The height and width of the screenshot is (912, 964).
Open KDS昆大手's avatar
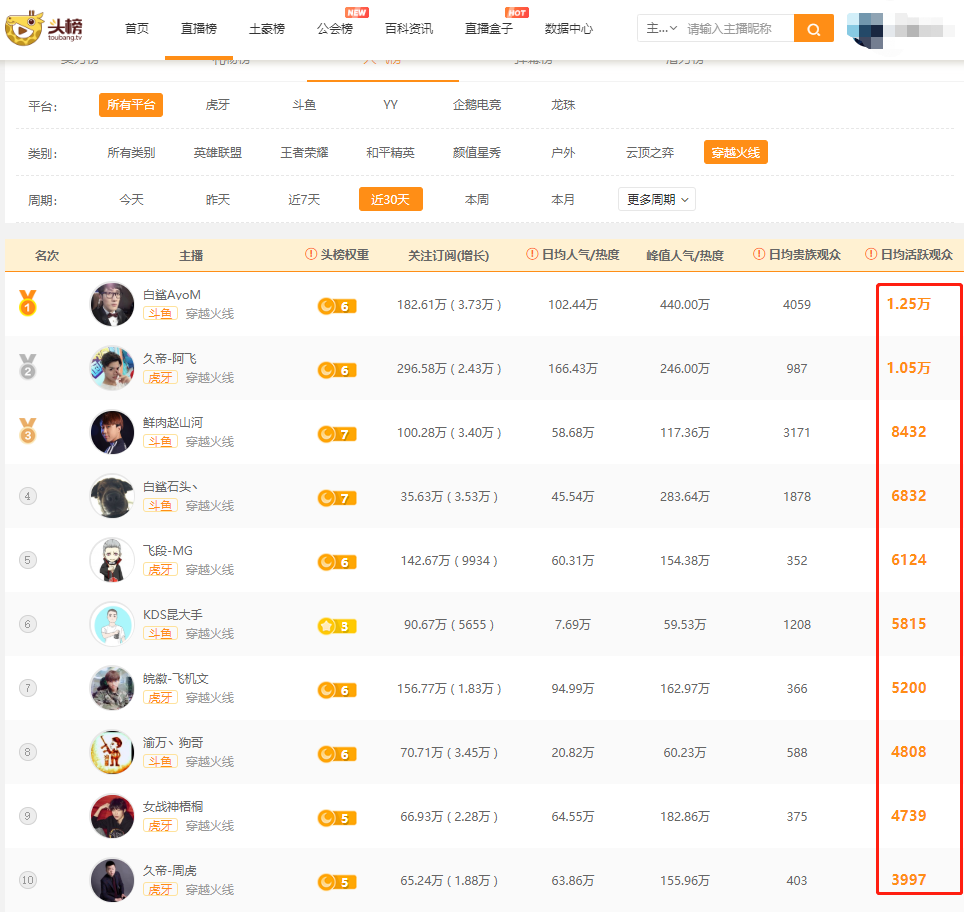click(x=112, y=624)
